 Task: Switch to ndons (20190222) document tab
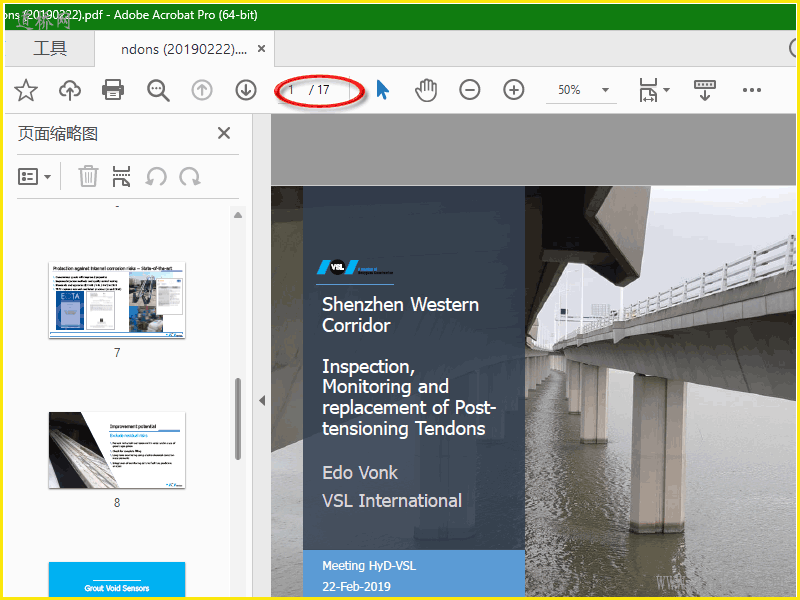point(184,49)
